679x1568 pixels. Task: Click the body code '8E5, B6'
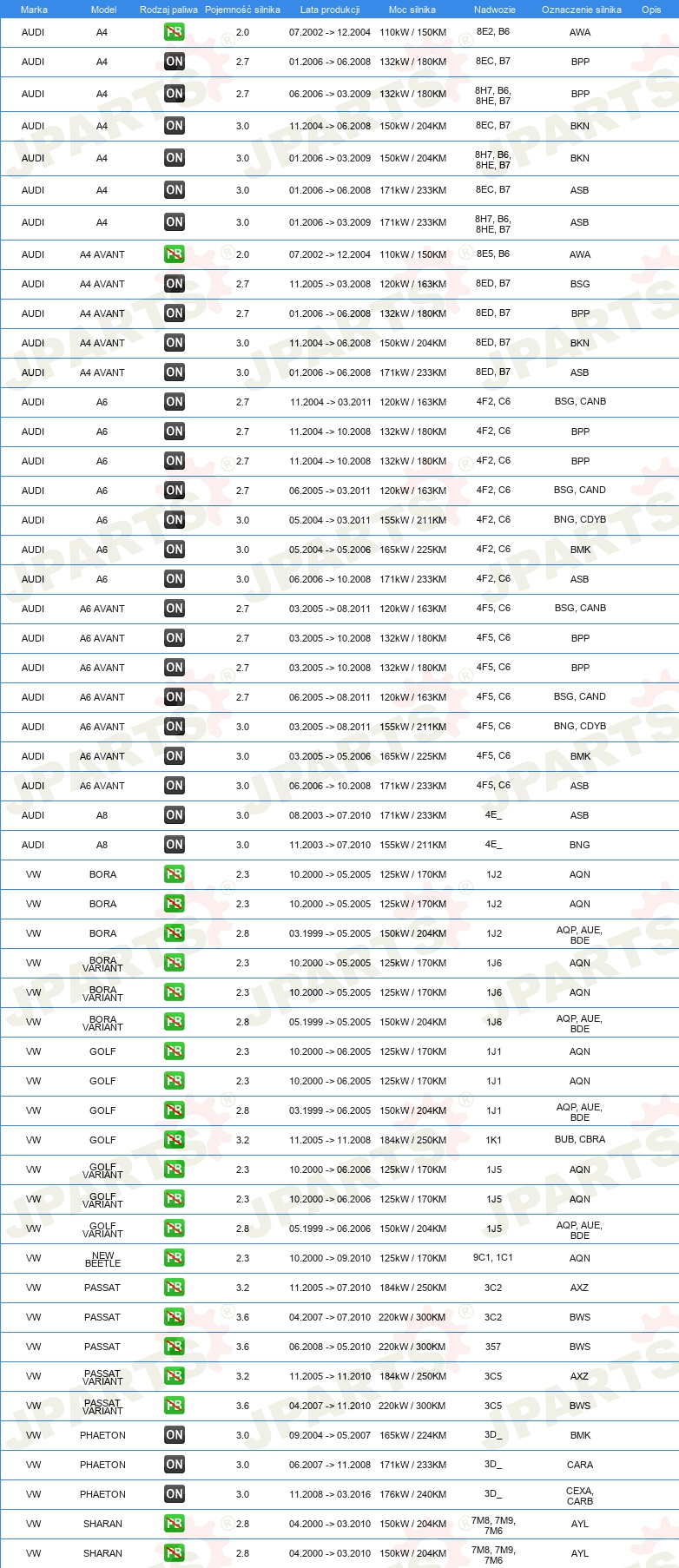pyautogui.click(x=493, y=254)
